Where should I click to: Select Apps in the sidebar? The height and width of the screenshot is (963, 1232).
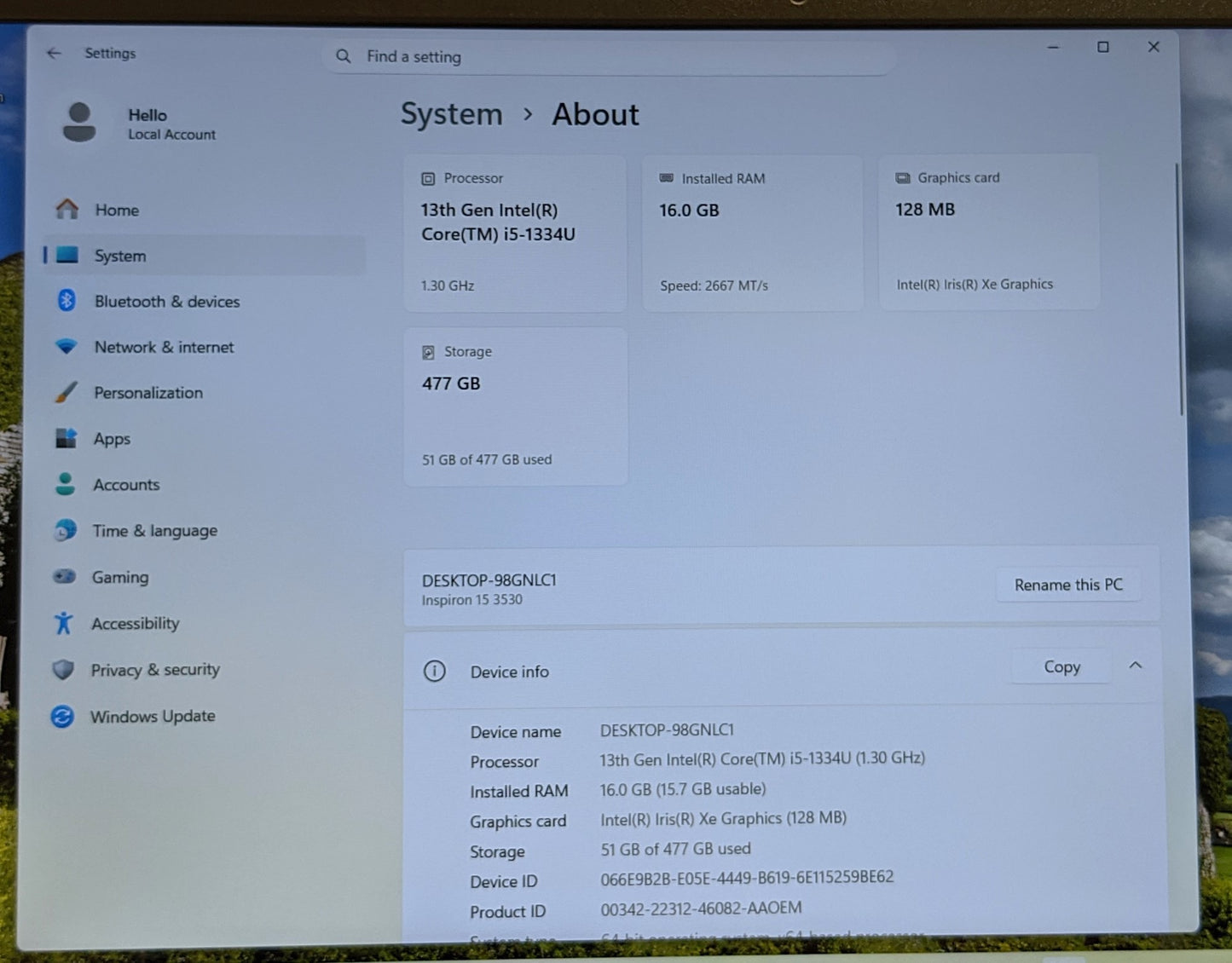(205, 439)
